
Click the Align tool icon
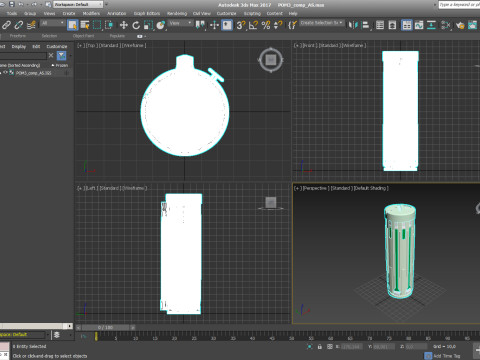click(x=365, y=25)
